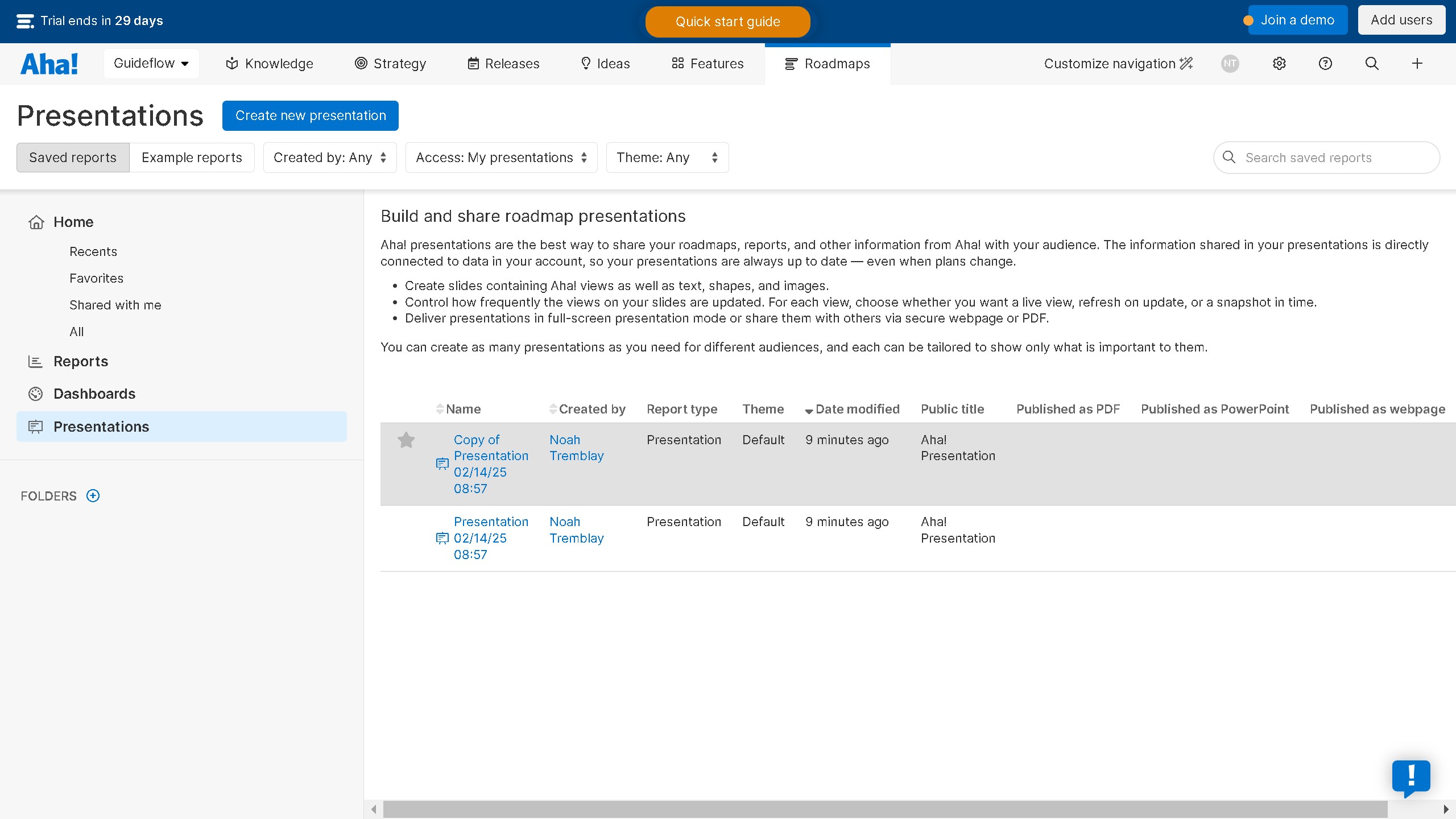Open the Features tab
The width and height of the screenshot is (1456, 819).
click(708, 64)
